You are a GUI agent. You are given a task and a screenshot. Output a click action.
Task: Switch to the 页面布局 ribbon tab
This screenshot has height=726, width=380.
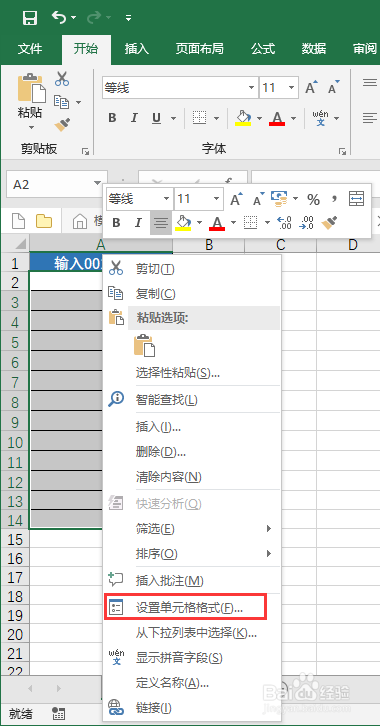coord(199,49)
